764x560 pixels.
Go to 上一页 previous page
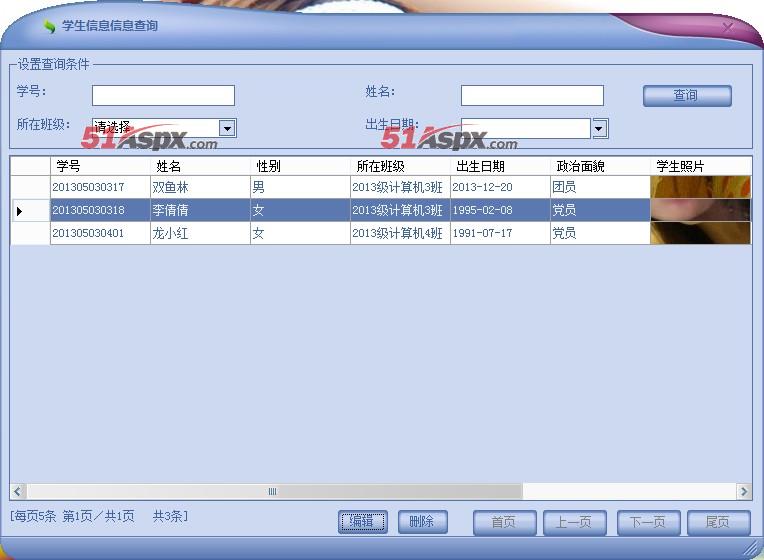574,522
